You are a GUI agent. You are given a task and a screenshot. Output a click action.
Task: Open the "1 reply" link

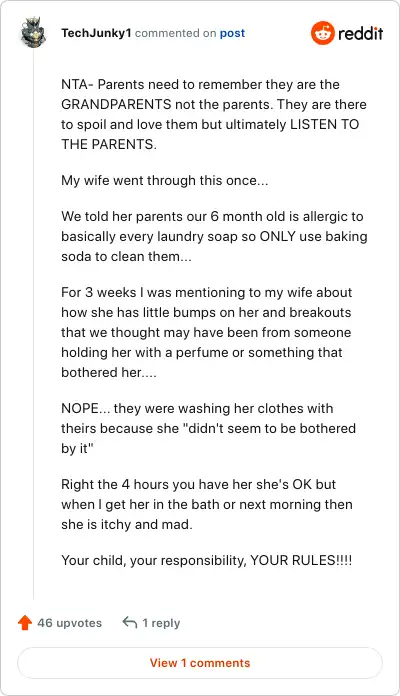161,623
